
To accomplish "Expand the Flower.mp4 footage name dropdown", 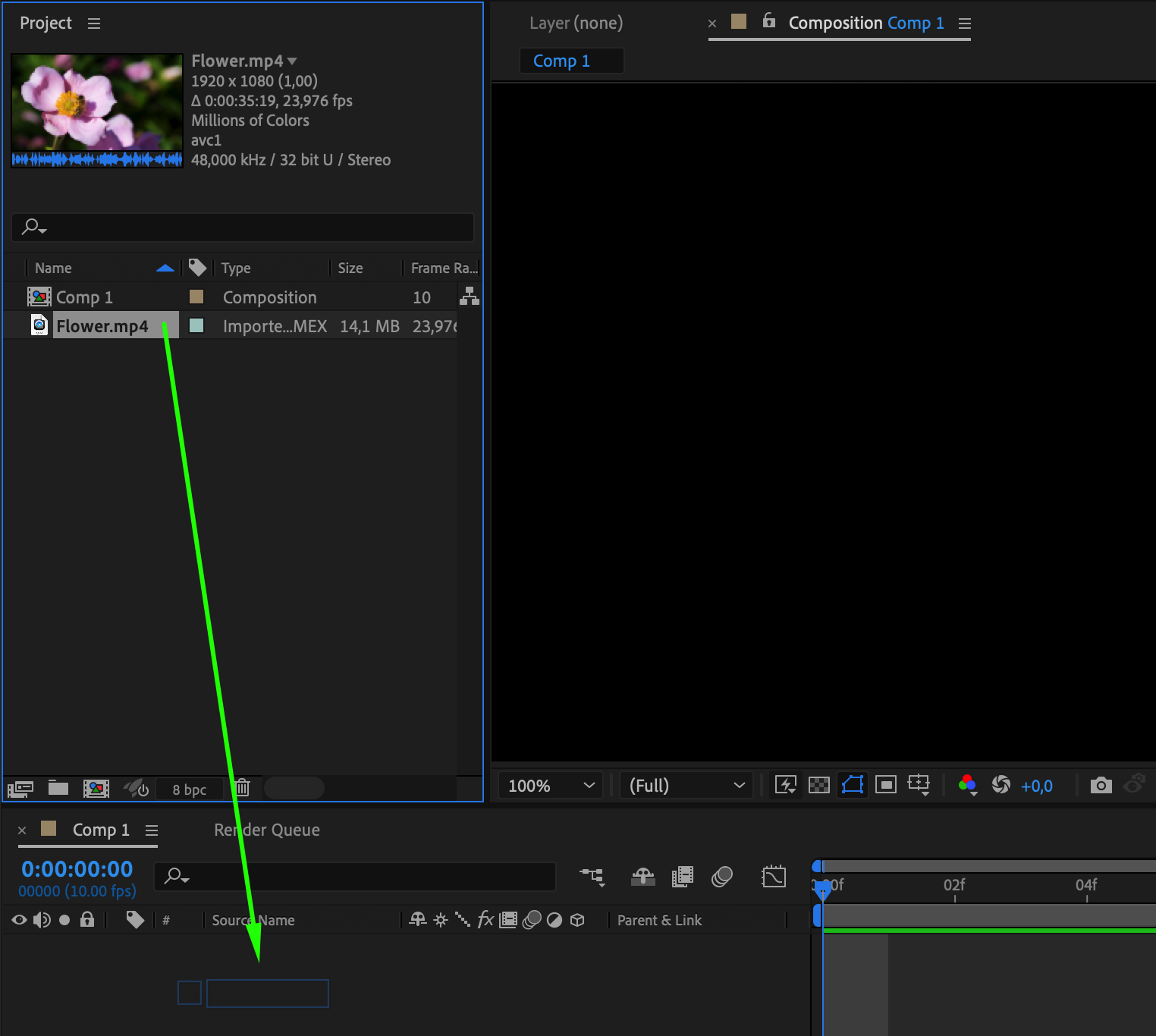I will click(292, 61).
